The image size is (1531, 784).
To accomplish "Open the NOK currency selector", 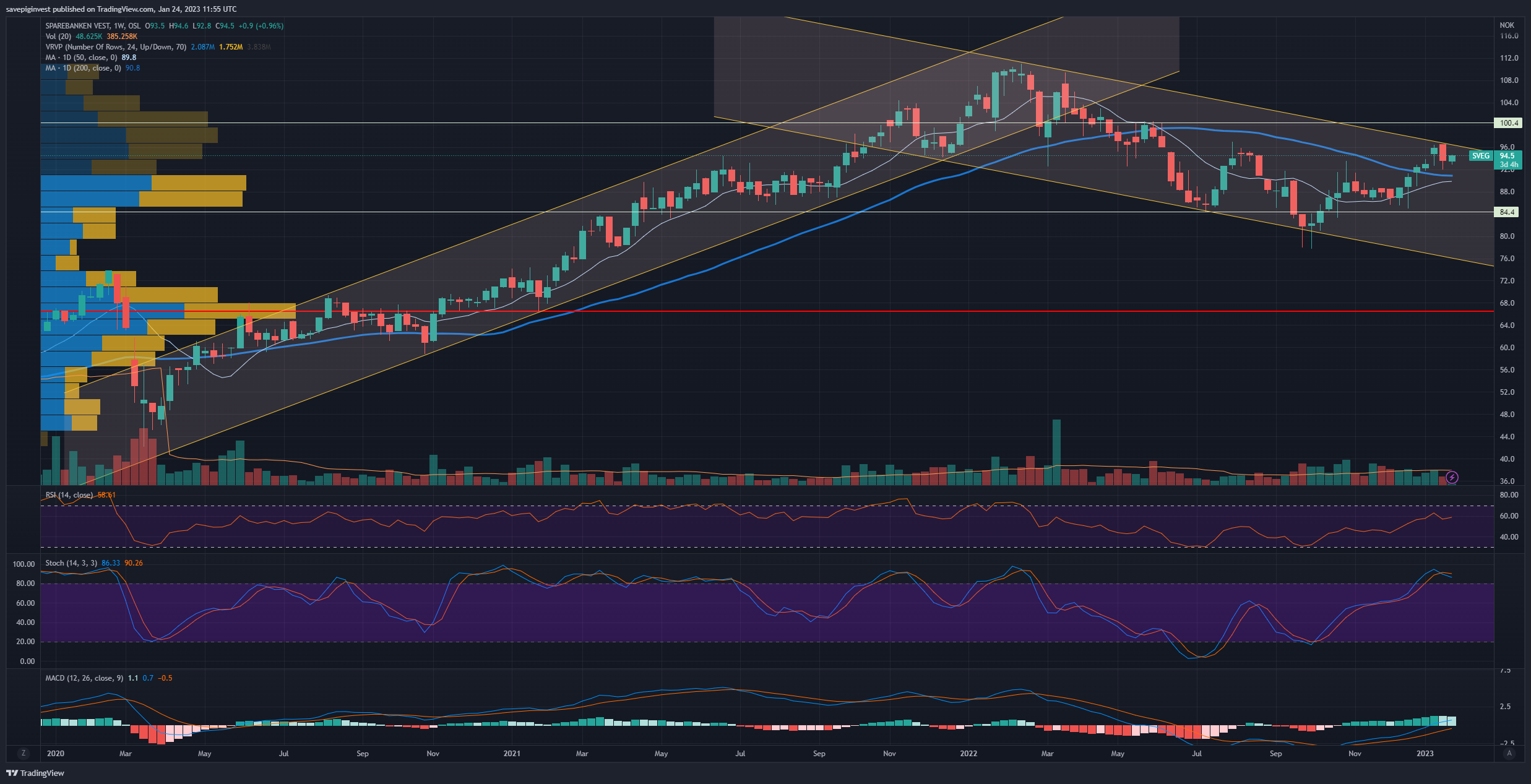I will [x=1507, y=25].
